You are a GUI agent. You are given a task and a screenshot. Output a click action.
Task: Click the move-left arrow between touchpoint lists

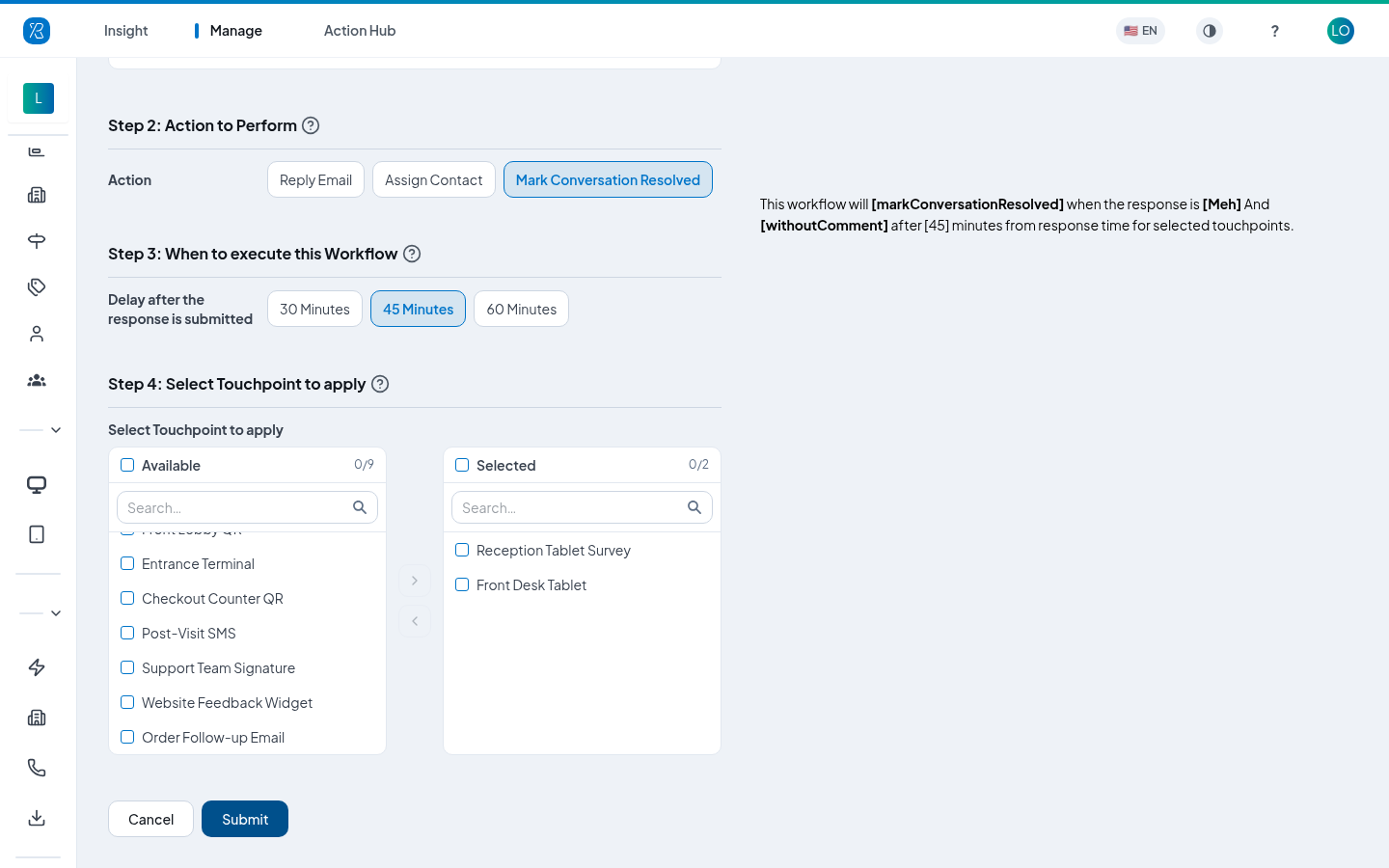(415, 621)
